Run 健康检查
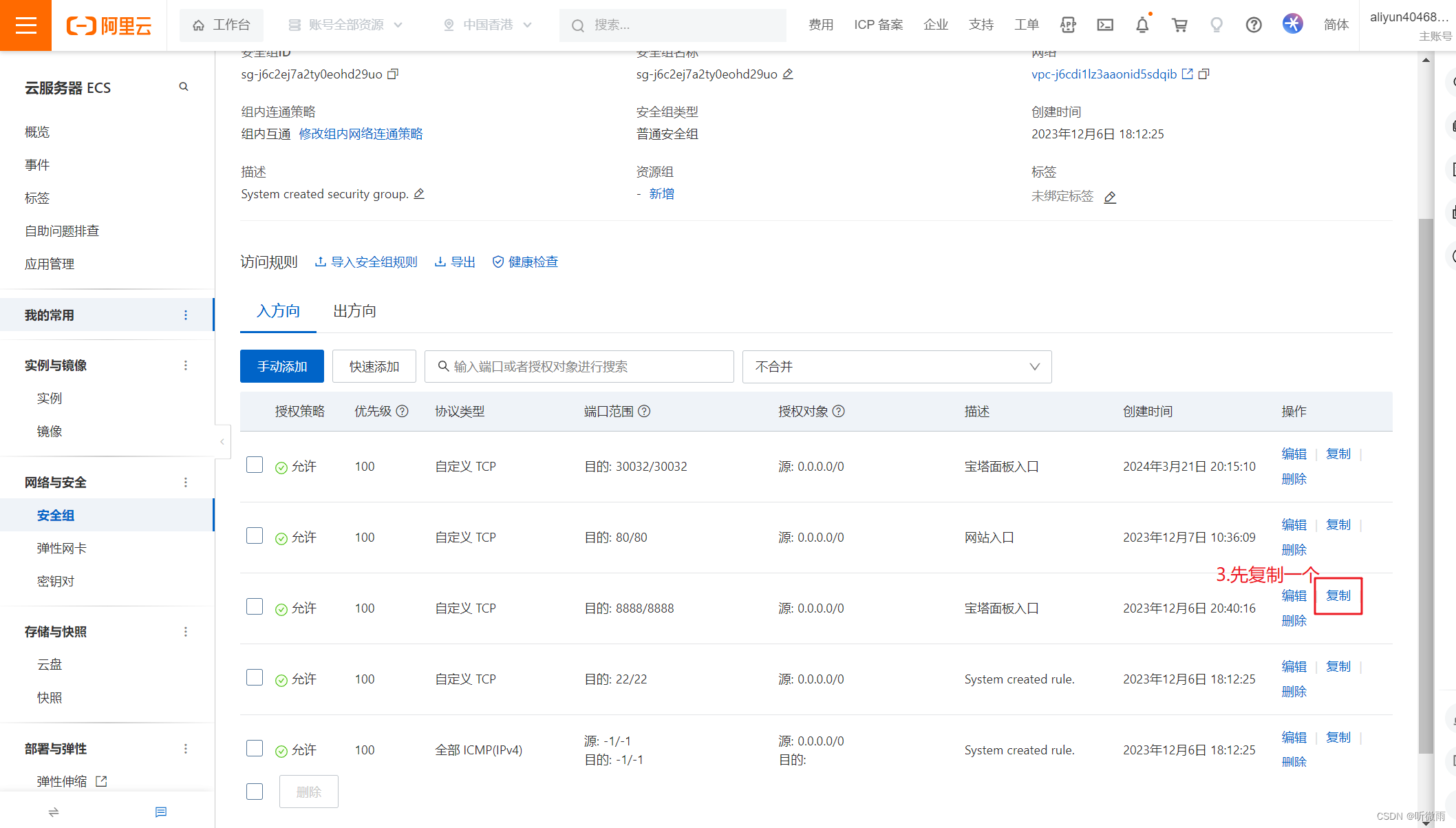Image resolution: width=1456 pixels, height=828 pixels. (x=525, y=262)
